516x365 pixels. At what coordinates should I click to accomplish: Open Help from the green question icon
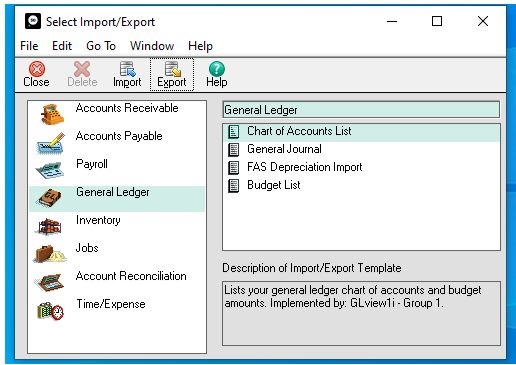pyautogui.click(x=217, y=69)
